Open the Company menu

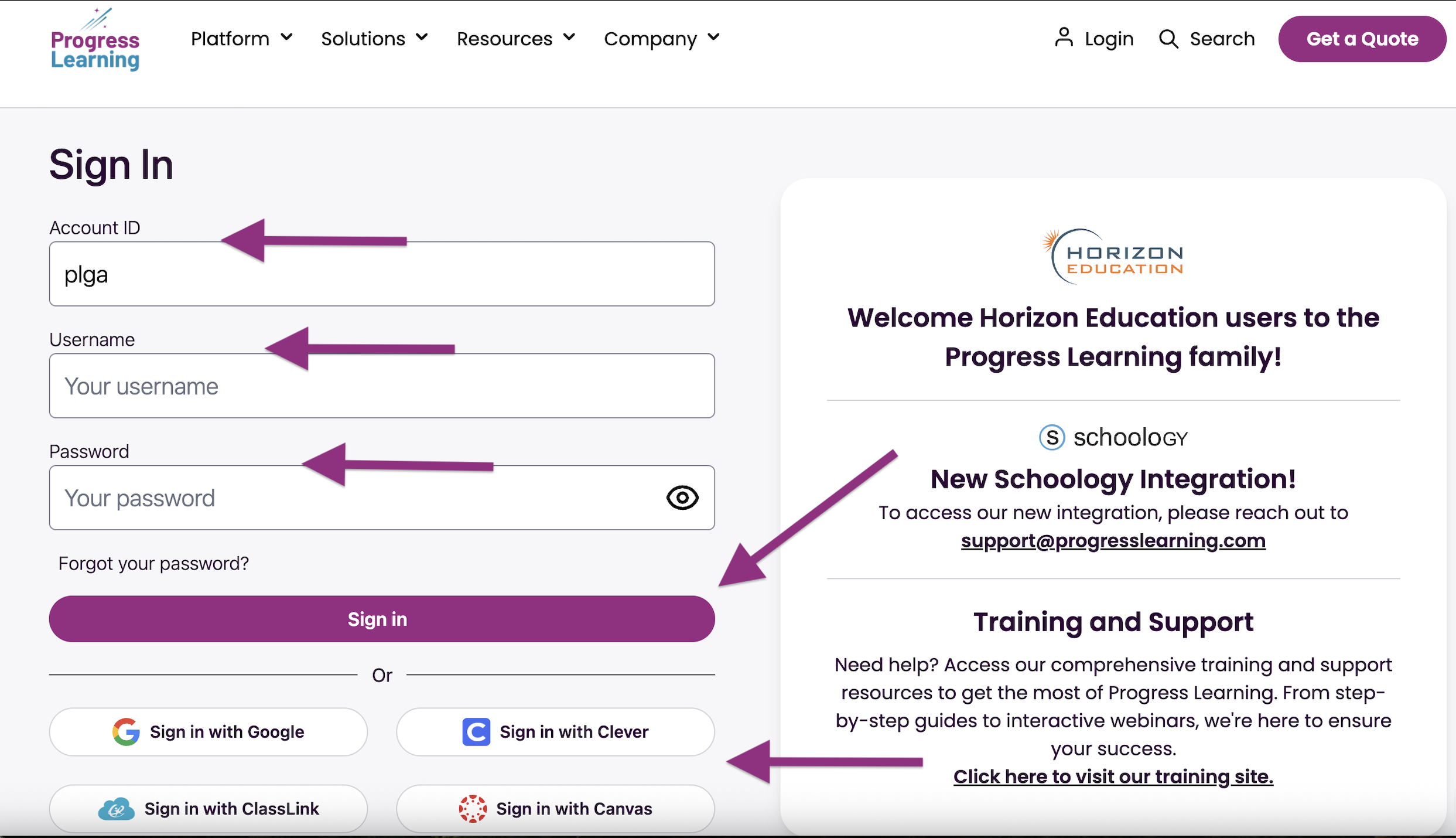(662, 39)
